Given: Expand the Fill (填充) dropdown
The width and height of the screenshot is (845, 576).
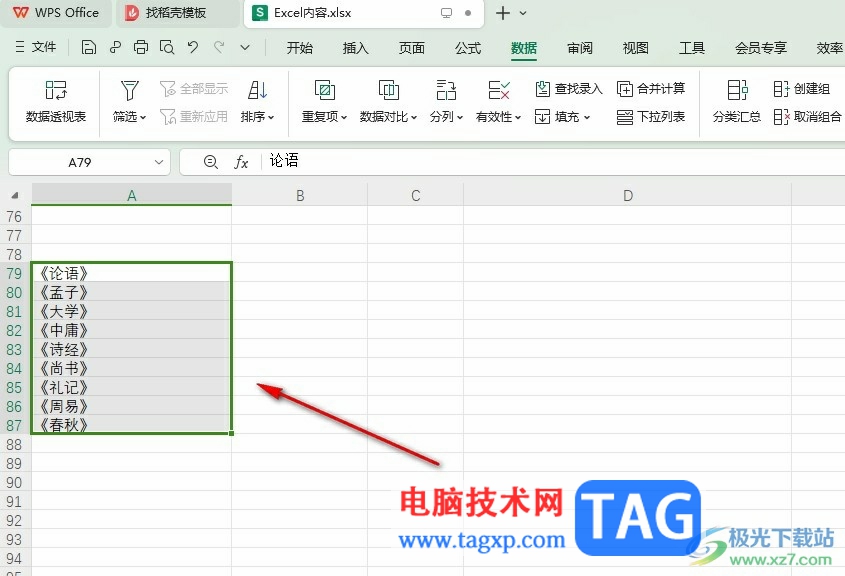Looking at the screenshot, I should tap(587, 117).
